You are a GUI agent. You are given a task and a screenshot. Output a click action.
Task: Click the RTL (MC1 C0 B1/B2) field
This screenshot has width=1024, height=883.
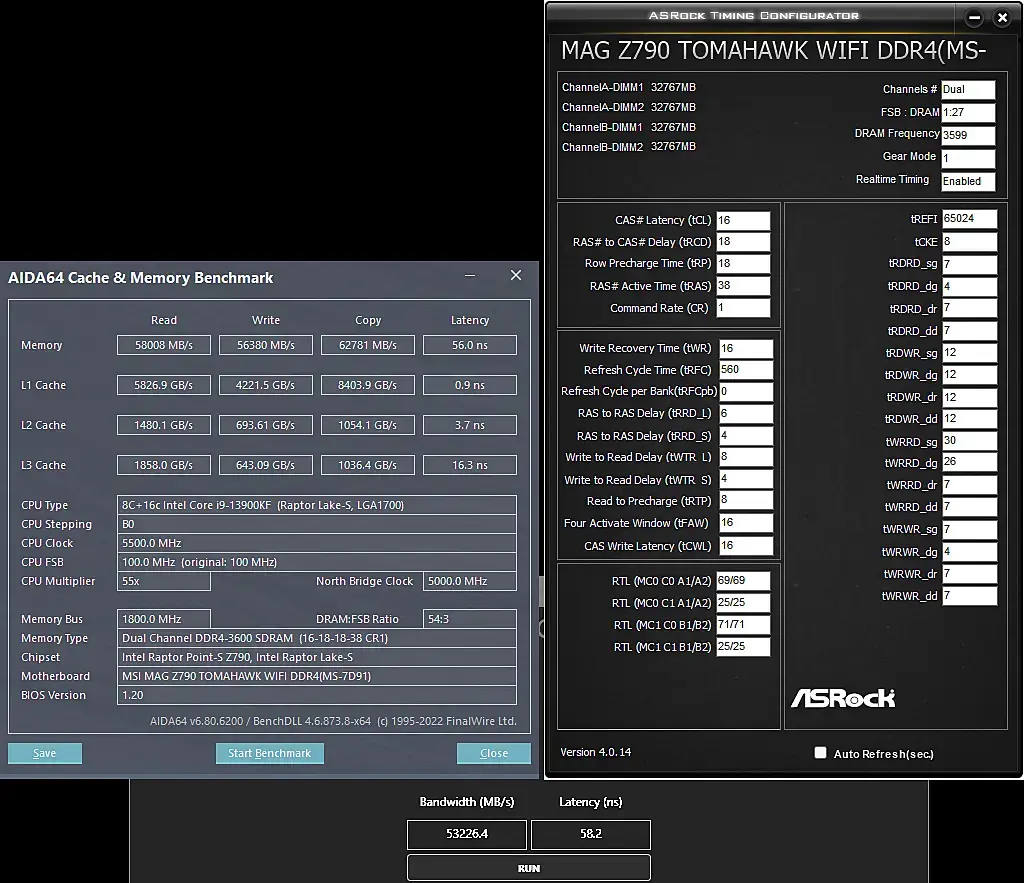click(743, 624)
